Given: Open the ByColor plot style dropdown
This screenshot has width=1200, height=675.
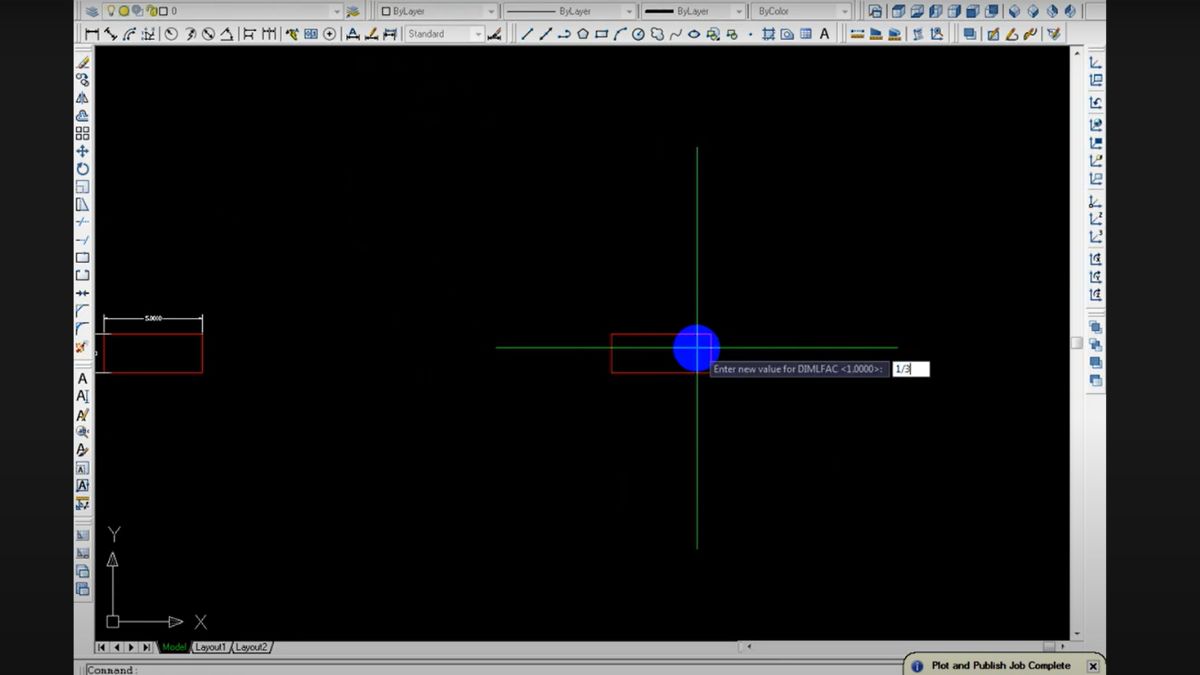Looking at the screenshot, I should 800,11.
